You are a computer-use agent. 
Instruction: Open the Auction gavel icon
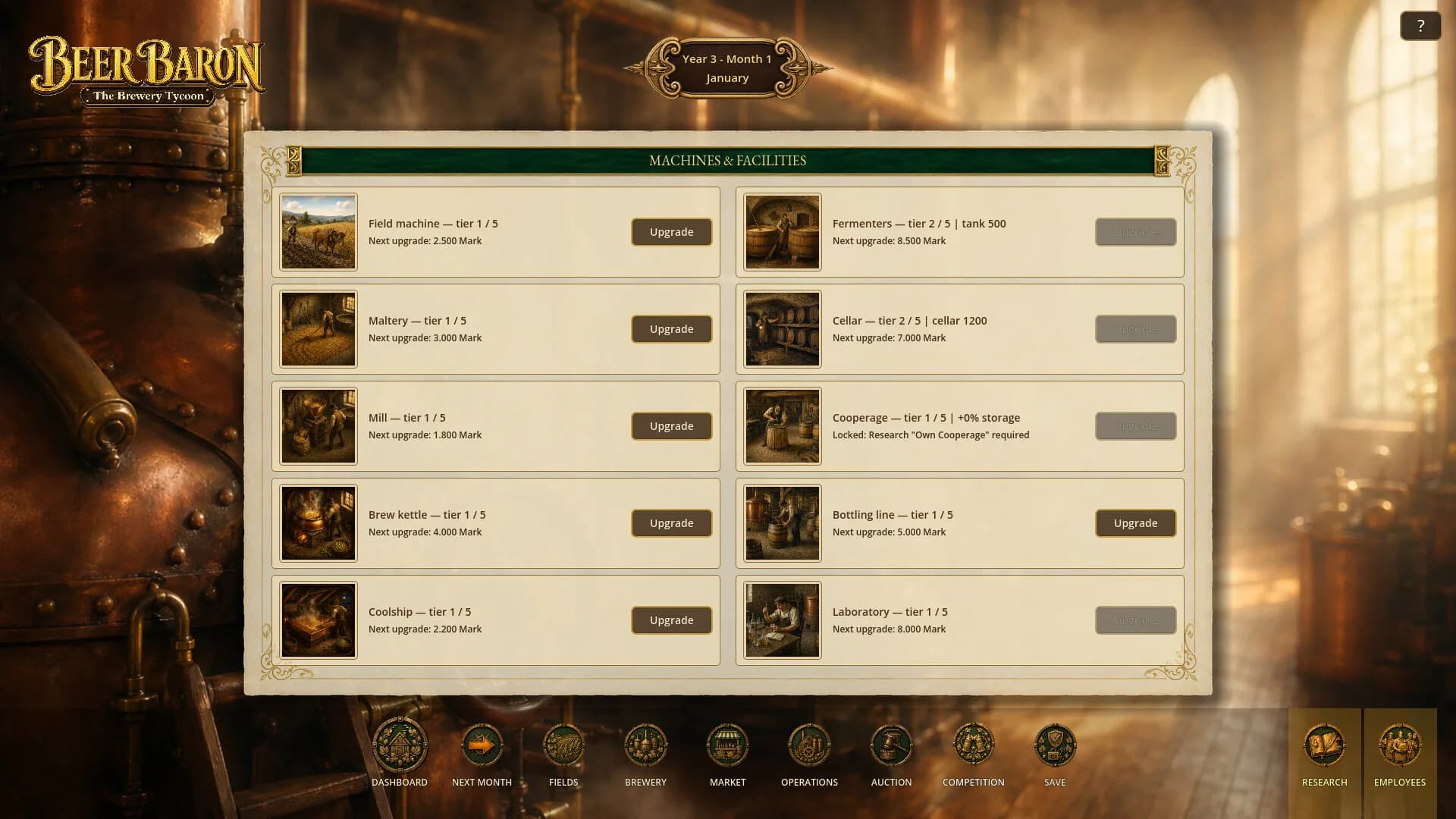(891, 745)
